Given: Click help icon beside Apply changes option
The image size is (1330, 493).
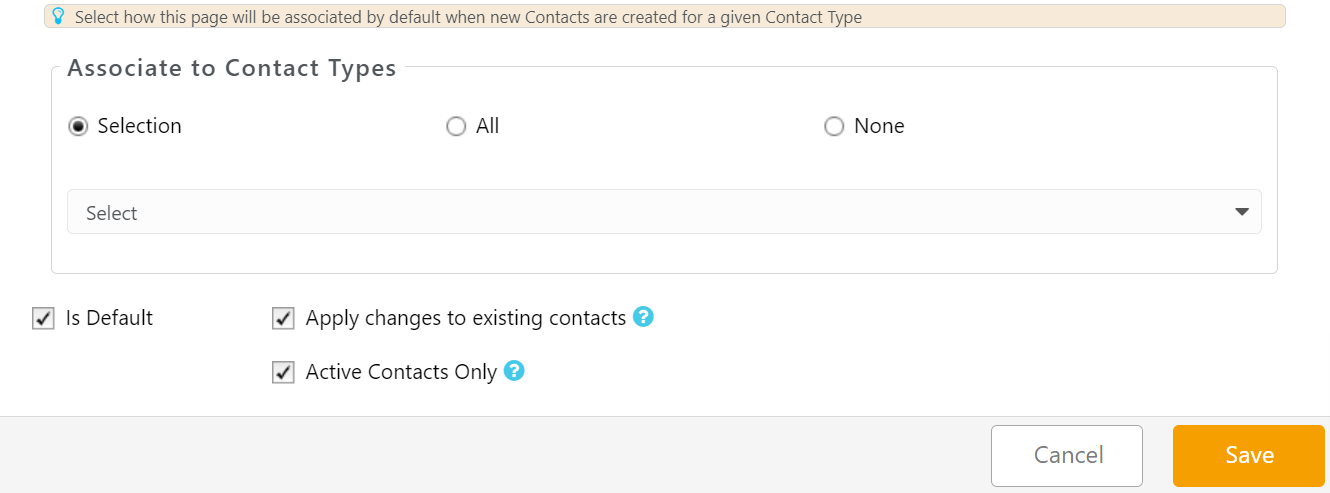Looking at the screenshot, I should pos(644,317).
